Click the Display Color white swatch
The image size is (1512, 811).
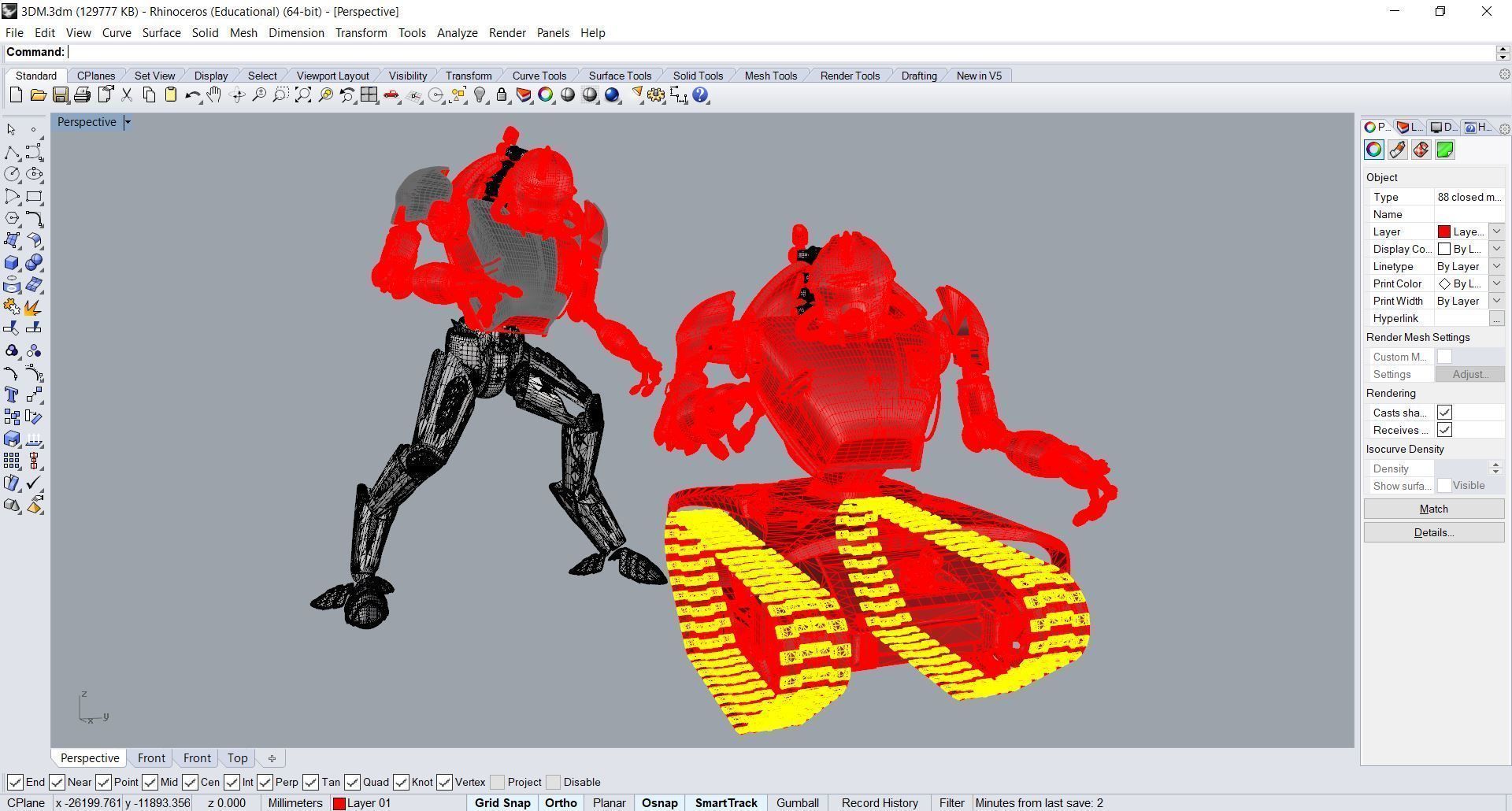pyautogui.click(x=1444, y=249)
